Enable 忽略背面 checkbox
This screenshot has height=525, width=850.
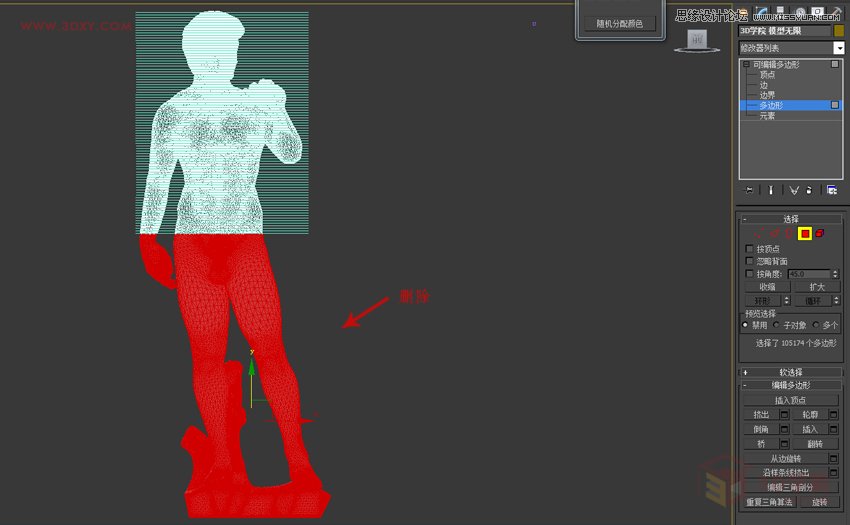(x=749, y=261)
